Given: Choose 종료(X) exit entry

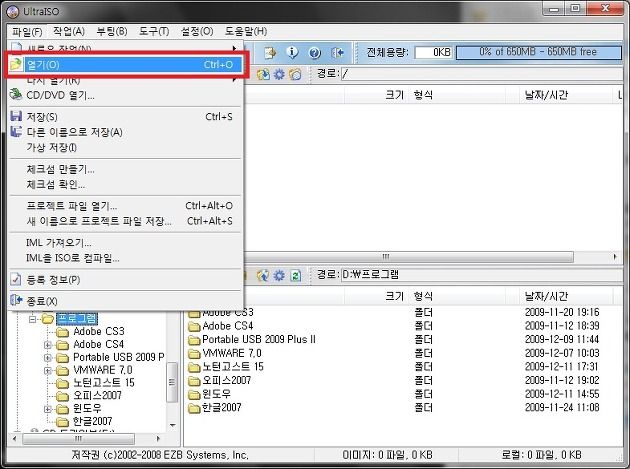Looking at the screenshot, I should coord(125,301).
